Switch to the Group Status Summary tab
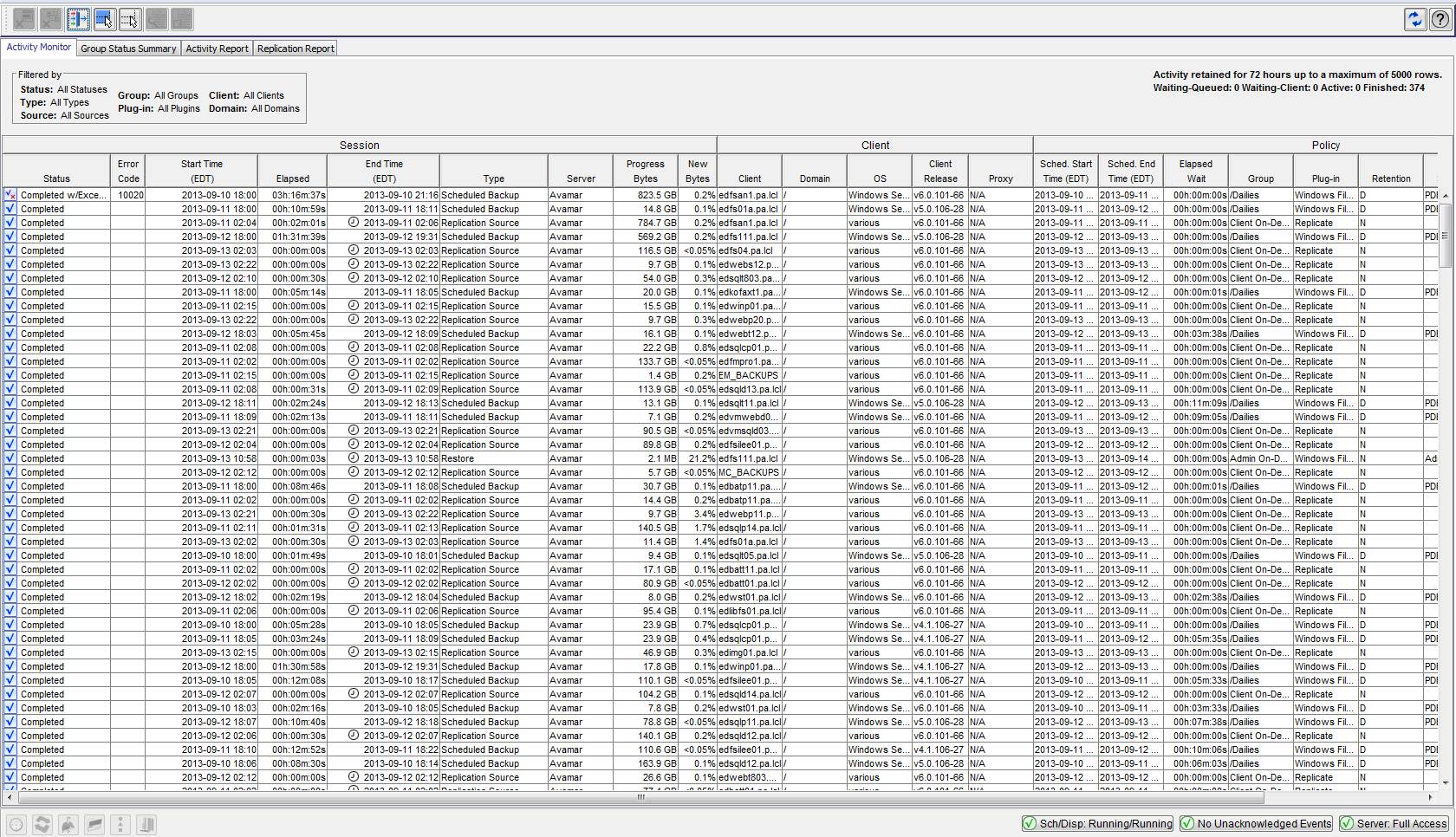The image size is (1456, 837). (128, 49)
